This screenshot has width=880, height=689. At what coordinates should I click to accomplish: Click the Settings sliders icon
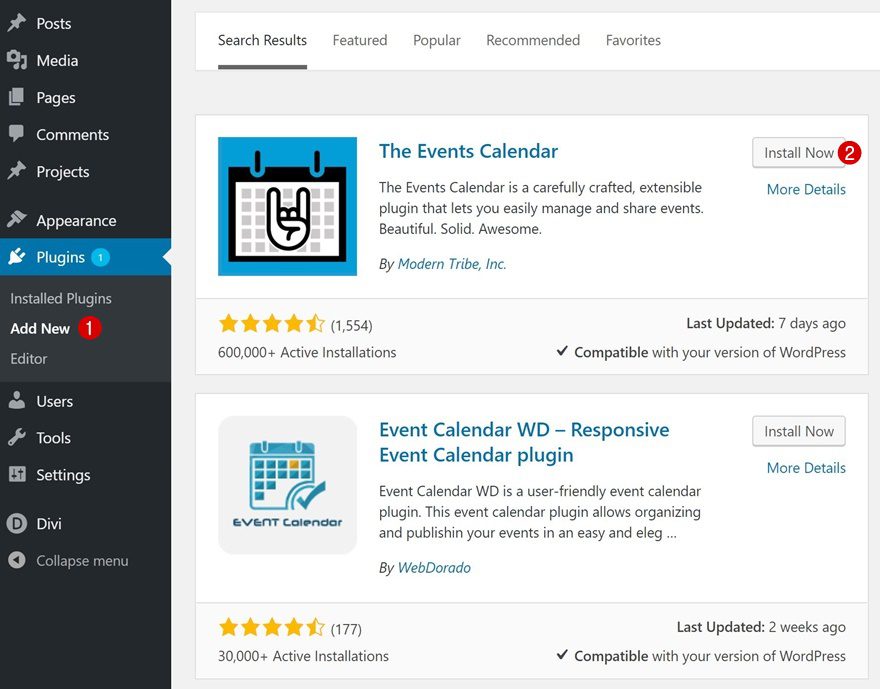click(x=16, y=474)
